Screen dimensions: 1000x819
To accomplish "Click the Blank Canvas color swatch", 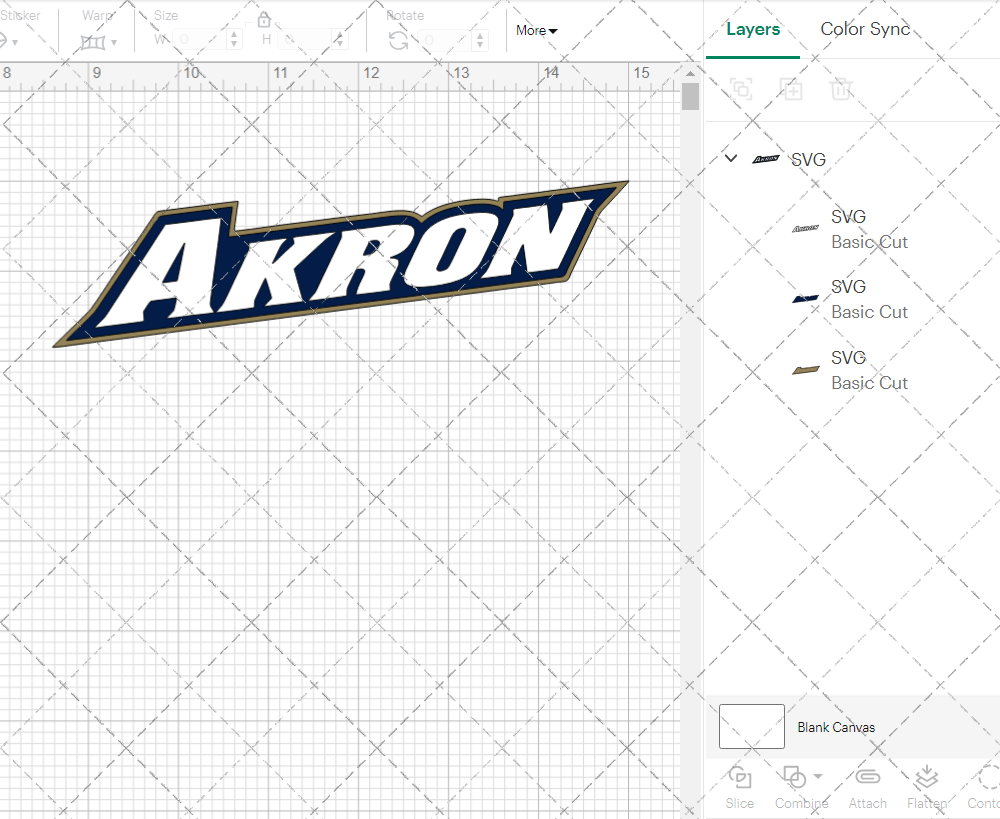I will (751, 727).
